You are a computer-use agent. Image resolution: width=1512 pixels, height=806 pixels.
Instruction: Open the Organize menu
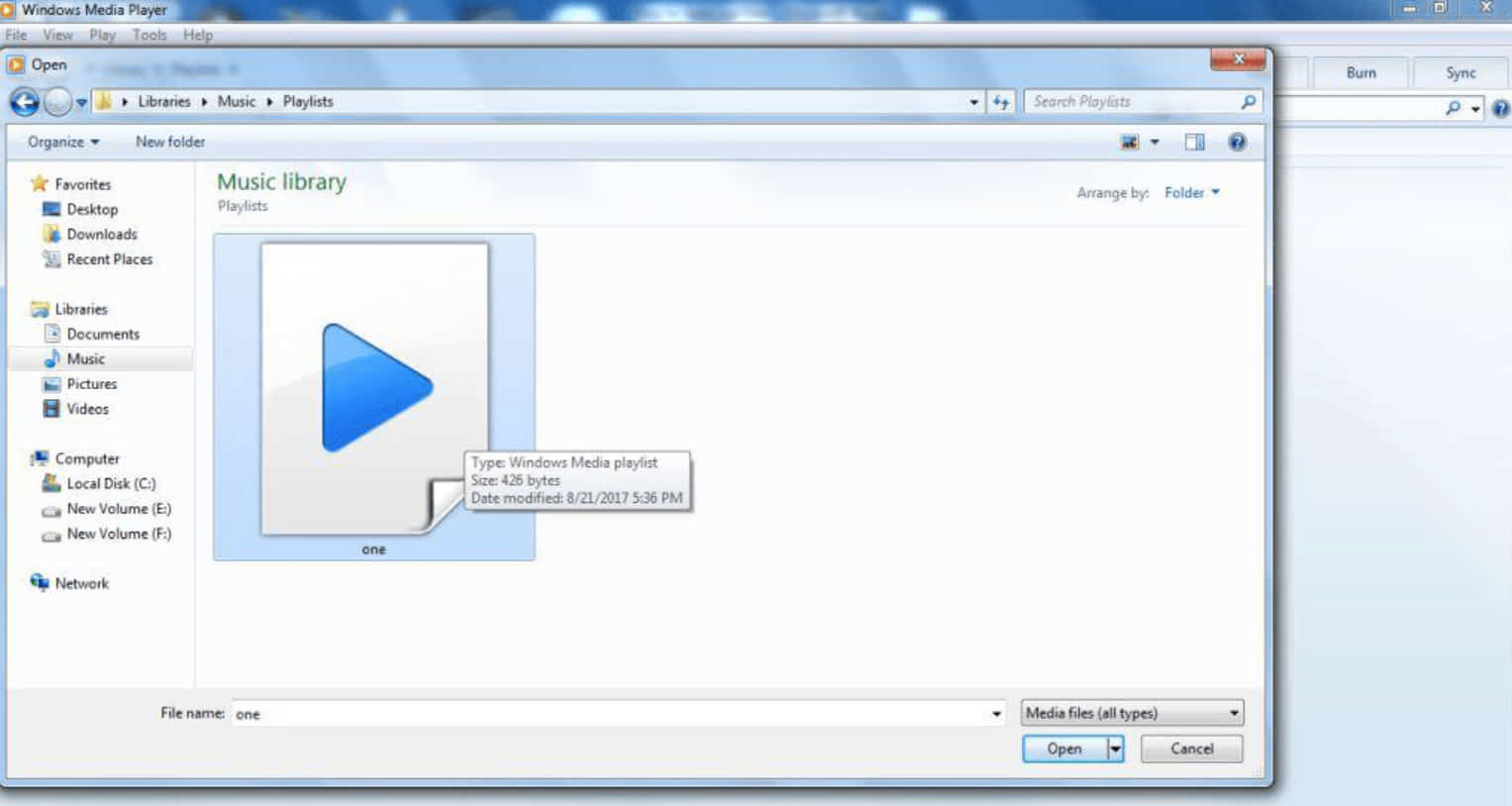(x=63, y=142)
